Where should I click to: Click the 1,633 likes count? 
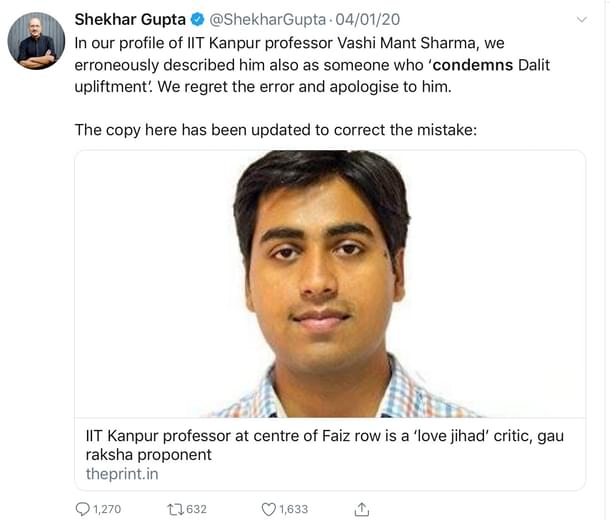(x=293, y=509)
